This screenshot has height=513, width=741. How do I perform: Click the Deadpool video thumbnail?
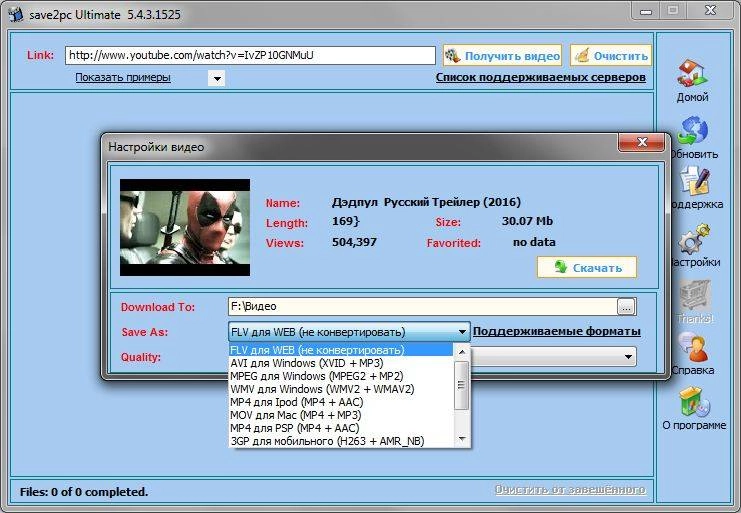coord(185,227)
